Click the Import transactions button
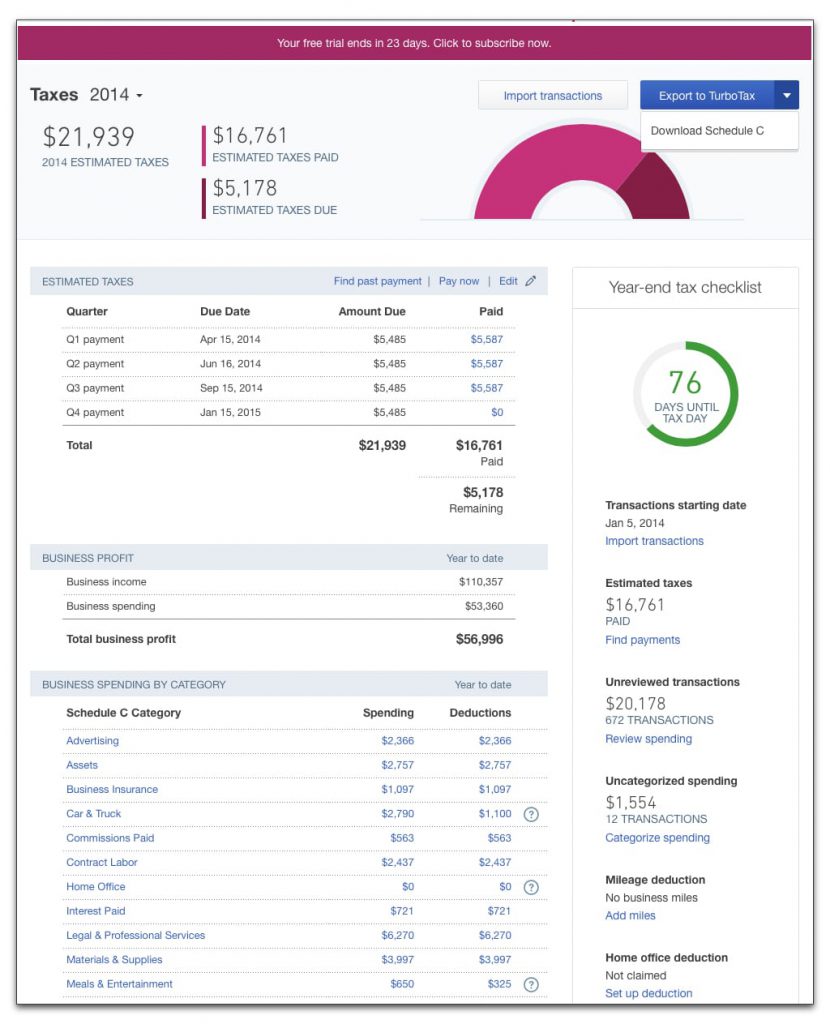The image size is (830, 1024). (552, 95)
